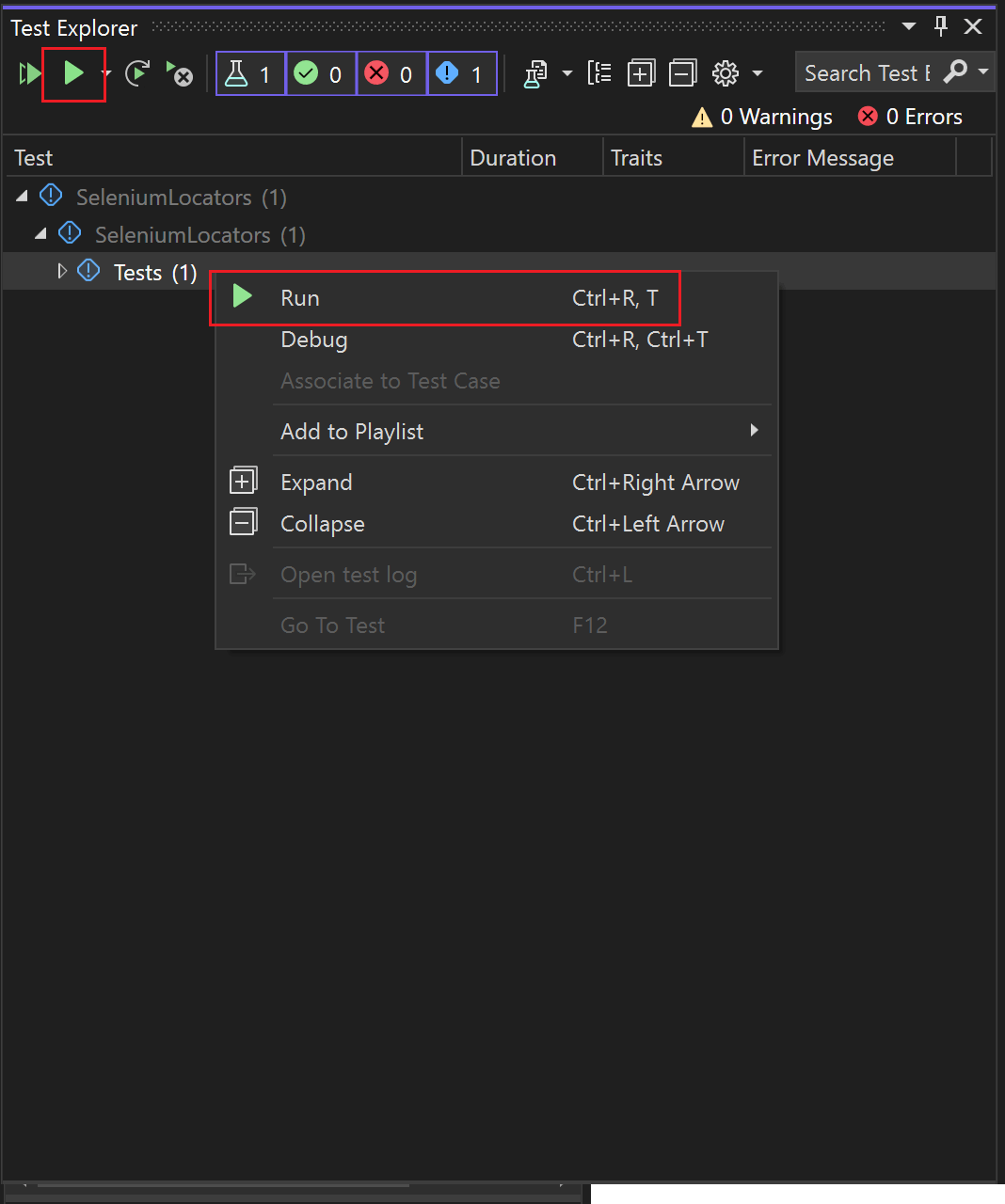This screenshot has height=1204, width=1005.
Task: Toggle the passed tests filter
Action: click(x=320, y=73)
